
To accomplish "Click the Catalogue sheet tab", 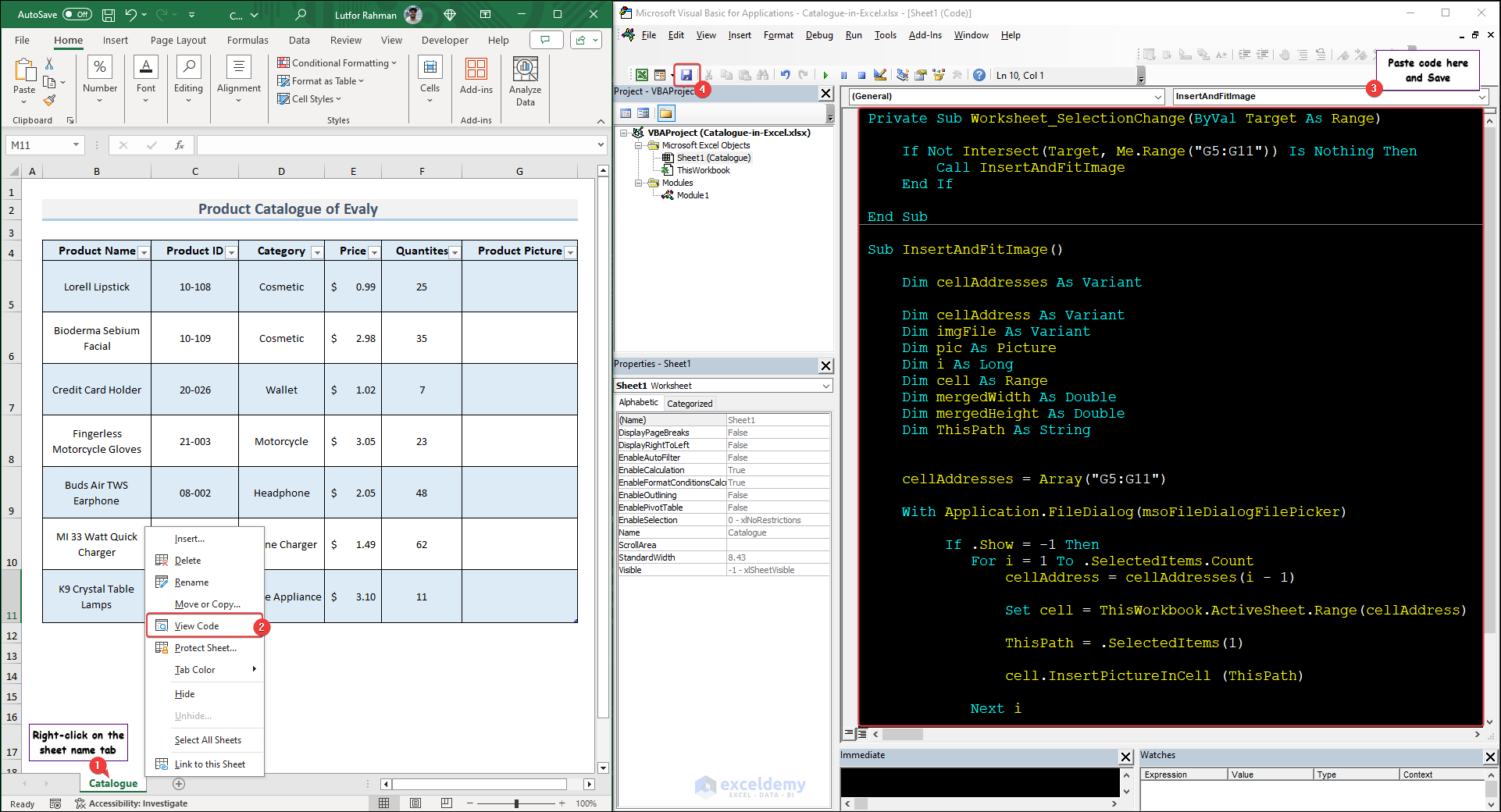I will coord(113,783).
